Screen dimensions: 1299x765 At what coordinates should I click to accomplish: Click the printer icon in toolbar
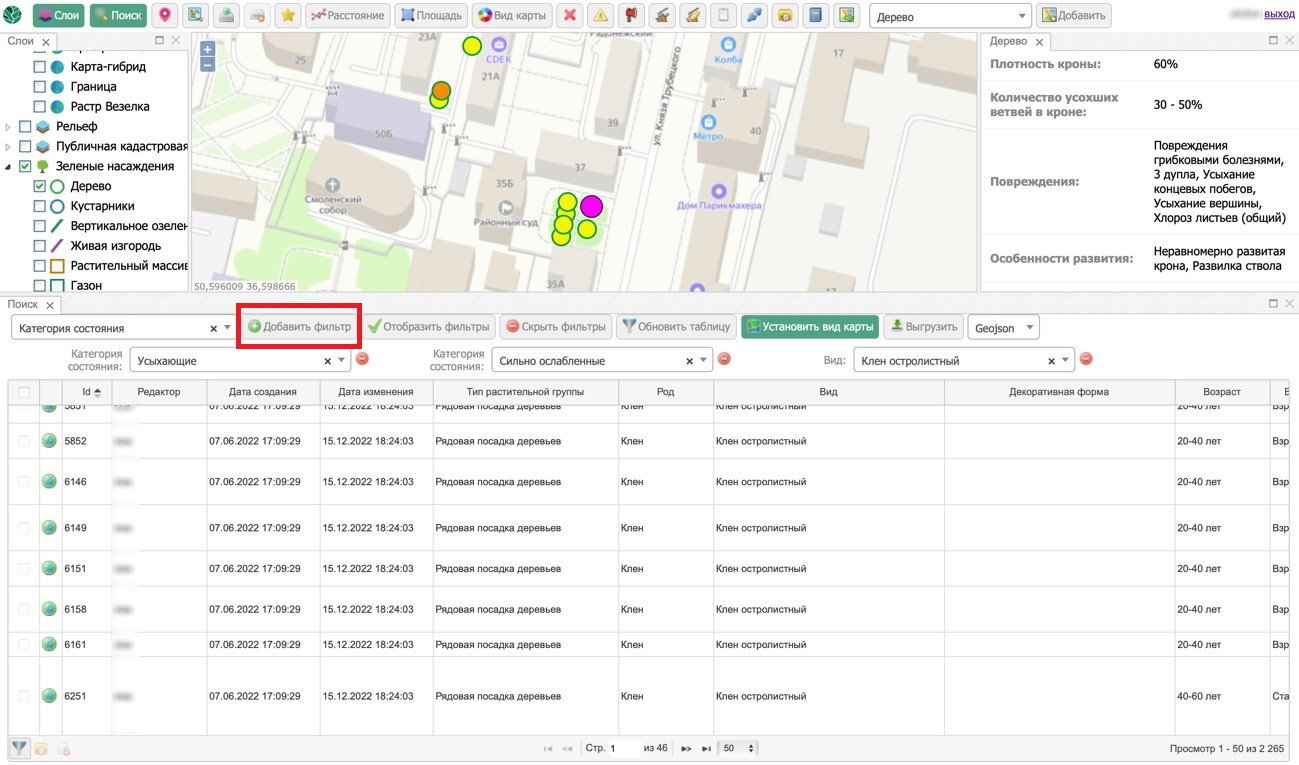point(257,15)
